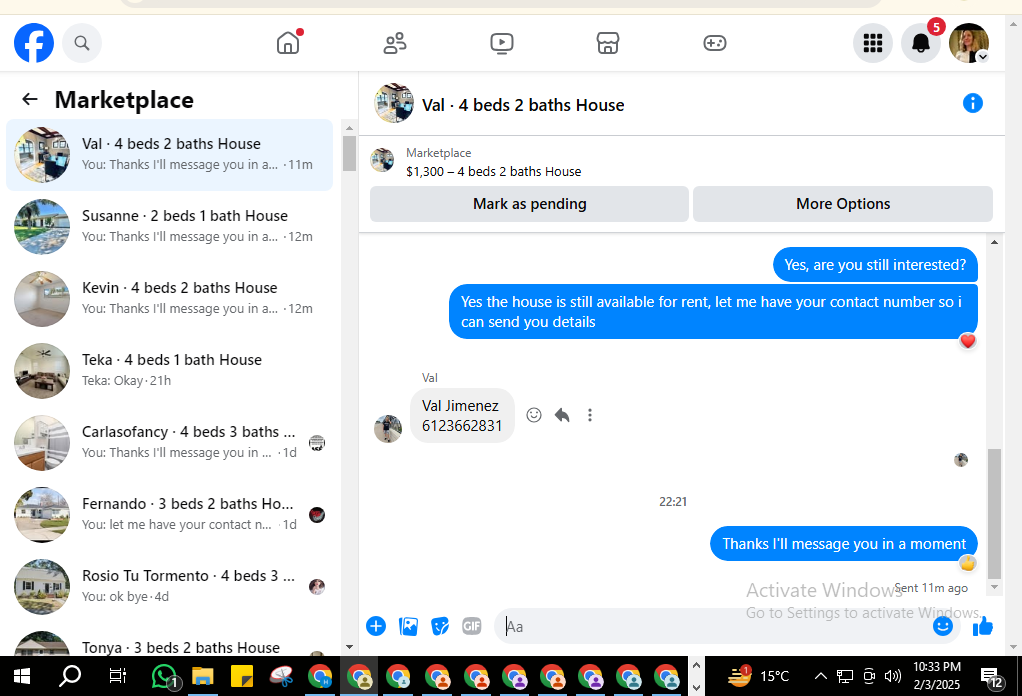Open Windows taskbar search

coord(69,676)
